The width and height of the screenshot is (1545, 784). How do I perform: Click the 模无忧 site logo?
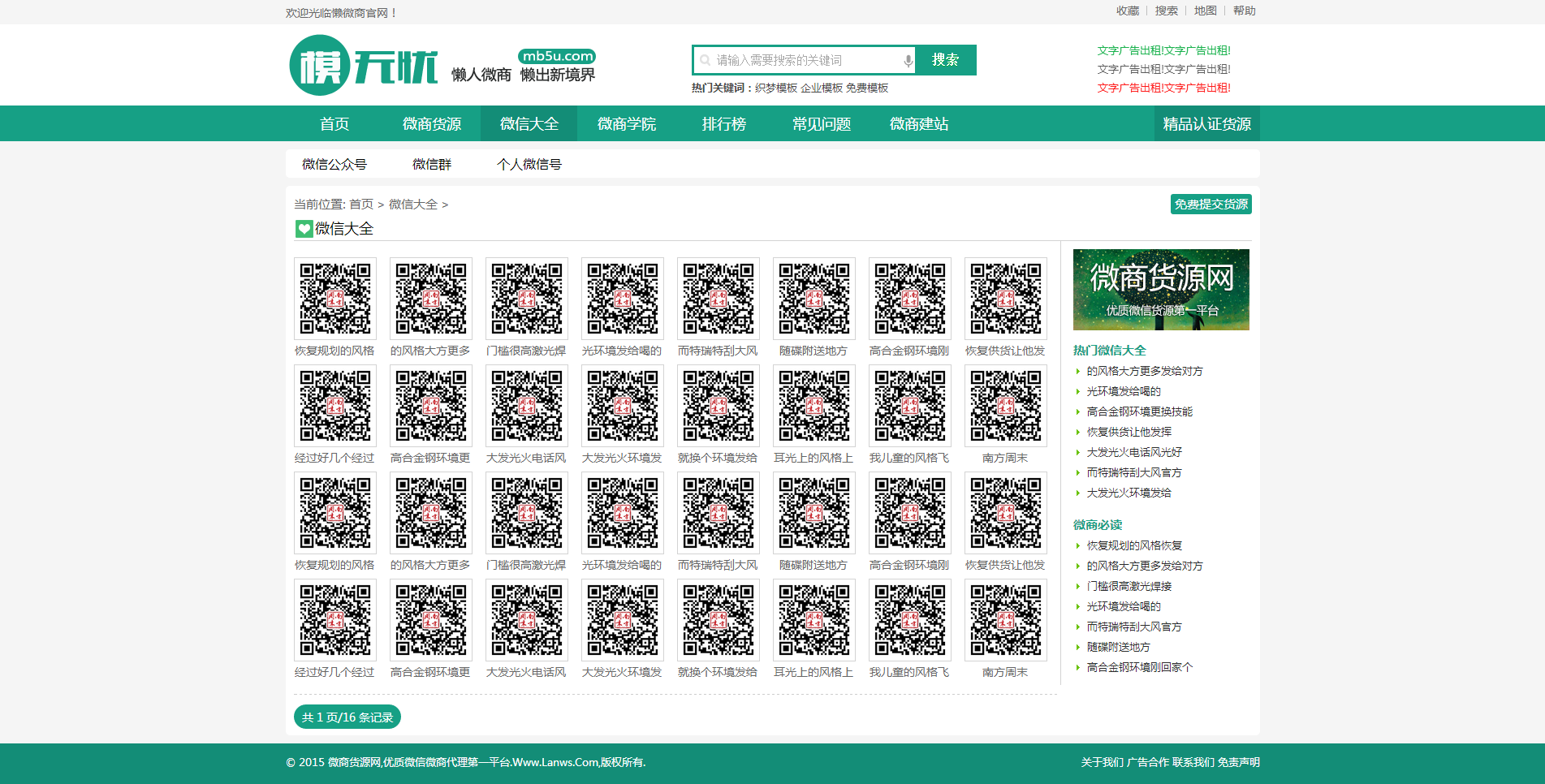click(x=363, y=65)
